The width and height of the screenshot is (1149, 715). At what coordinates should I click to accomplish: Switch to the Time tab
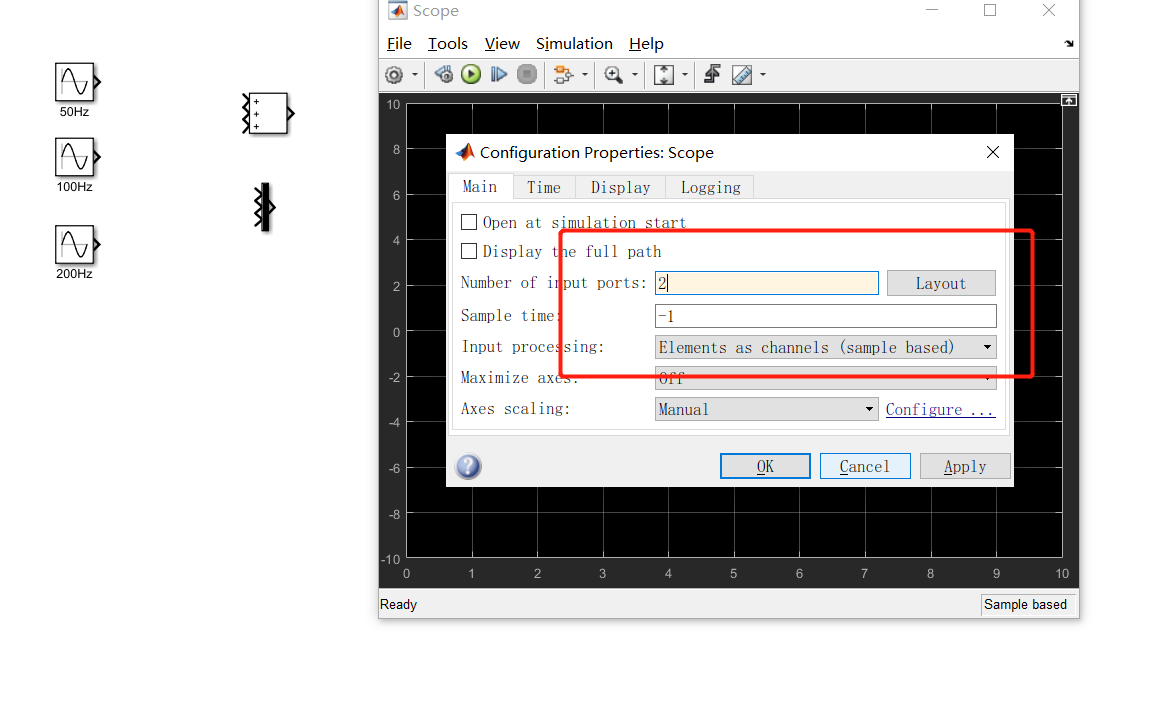544,188
